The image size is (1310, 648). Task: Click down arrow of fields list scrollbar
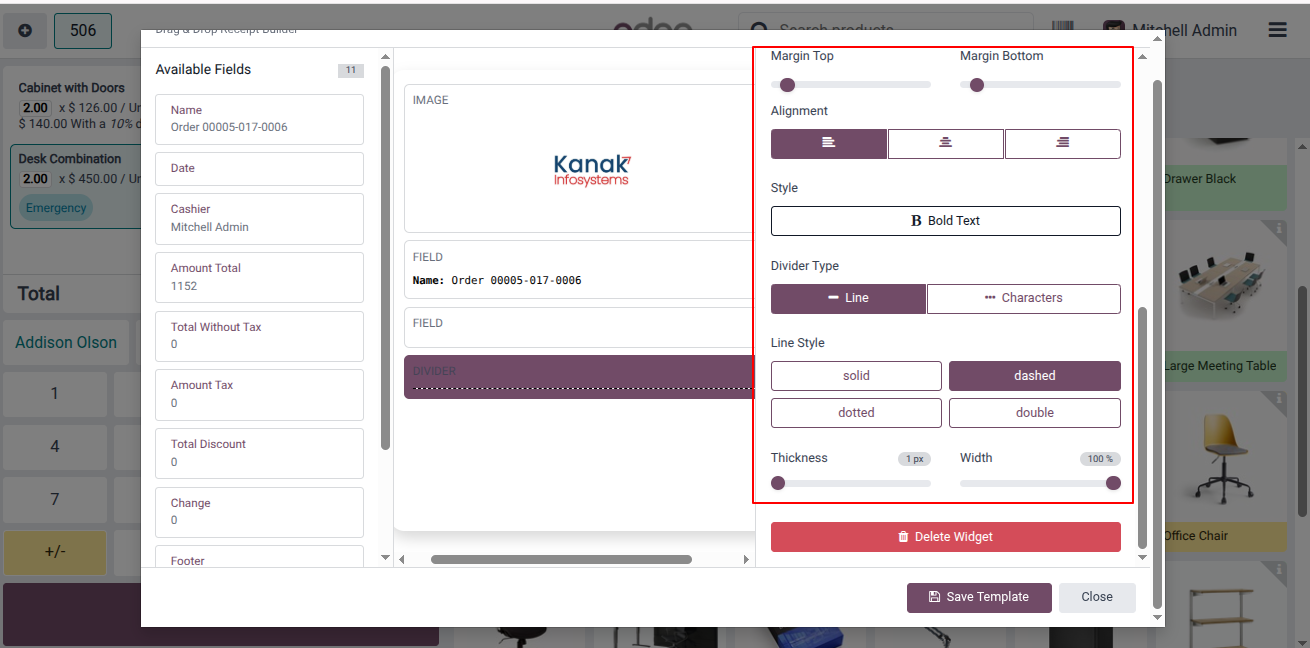(x=386, y=557)
